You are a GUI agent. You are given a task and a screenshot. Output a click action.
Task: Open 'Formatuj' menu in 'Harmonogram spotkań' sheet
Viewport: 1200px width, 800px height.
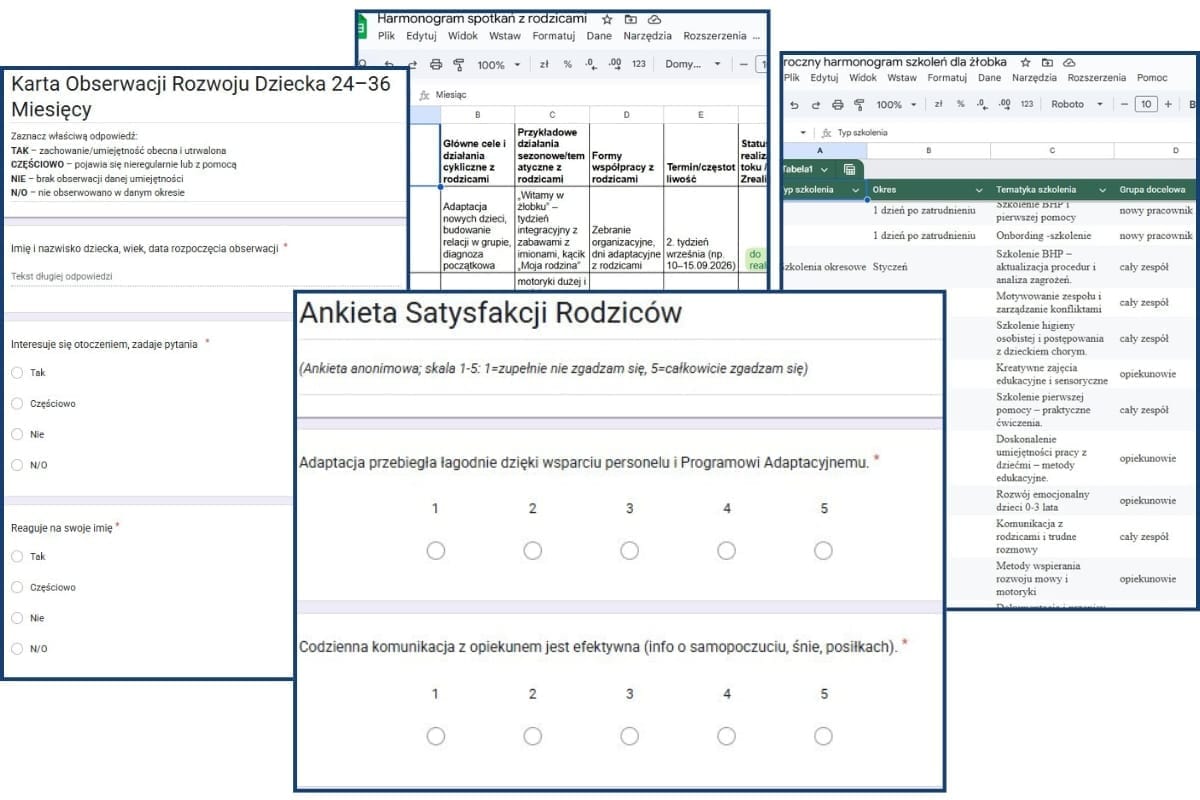coord(553,36)
